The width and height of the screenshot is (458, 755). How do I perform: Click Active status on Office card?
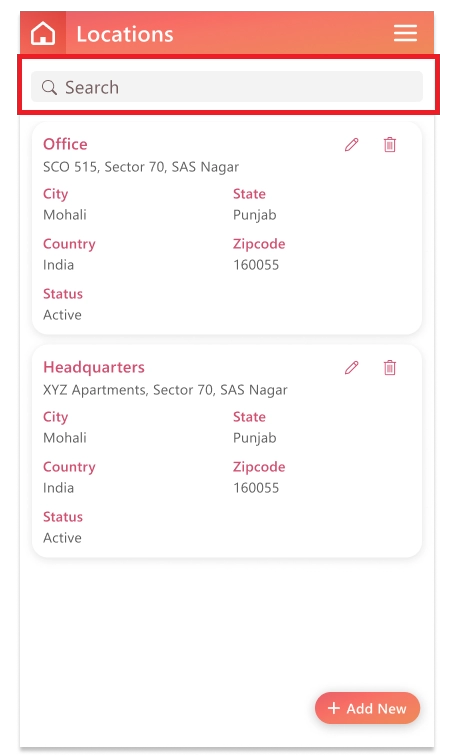(x=62, y=314)
